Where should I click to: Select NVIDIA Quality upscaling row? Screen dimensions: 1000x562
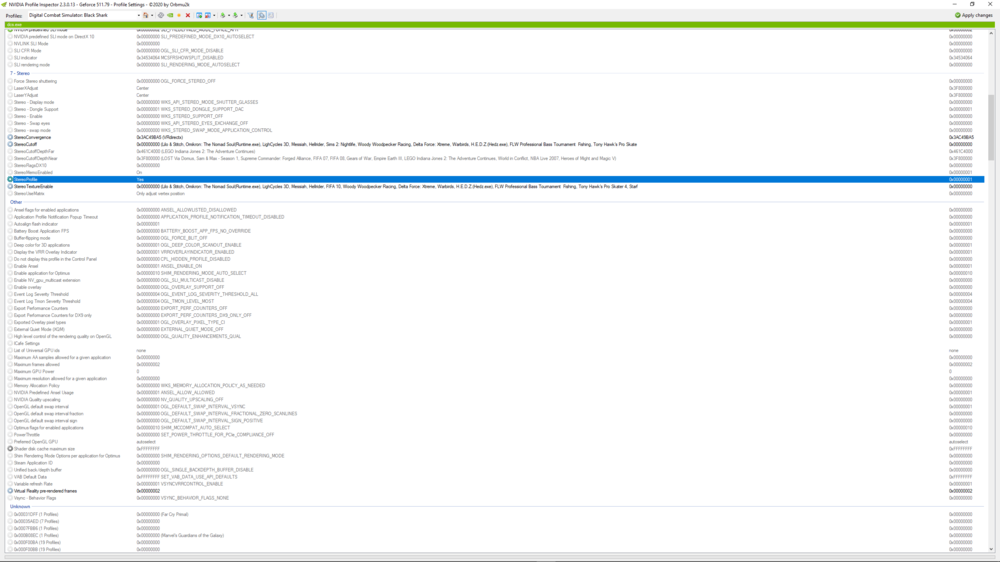click(494, 399)
